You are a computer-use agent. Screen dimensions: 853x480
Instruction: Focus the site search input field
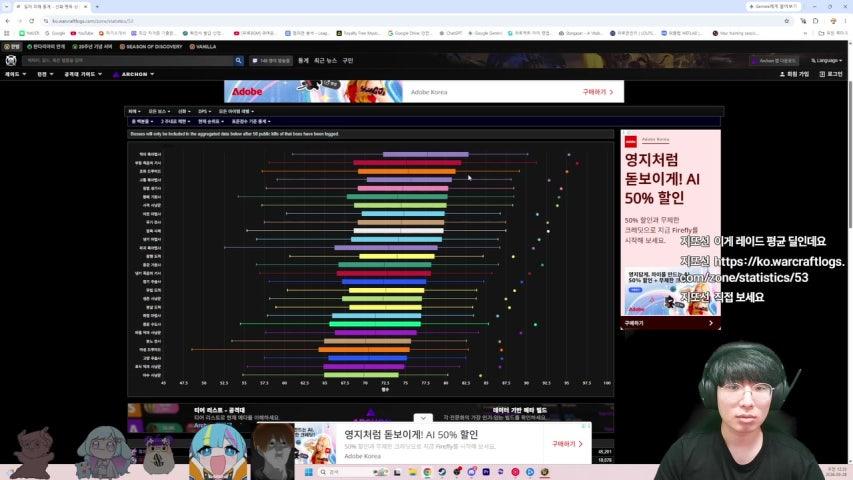click(x=128, y=60)
